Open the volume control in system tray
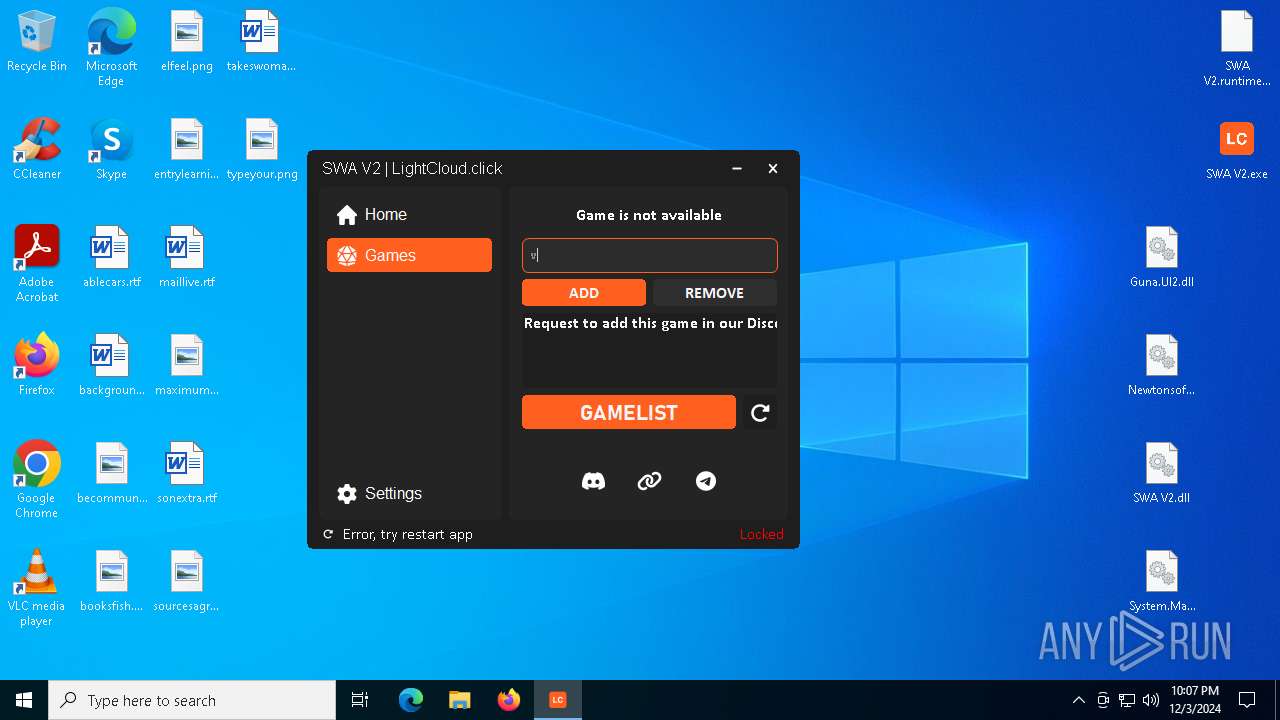The width and height of the screenshot is (1280, 720). coord(1151,700)
